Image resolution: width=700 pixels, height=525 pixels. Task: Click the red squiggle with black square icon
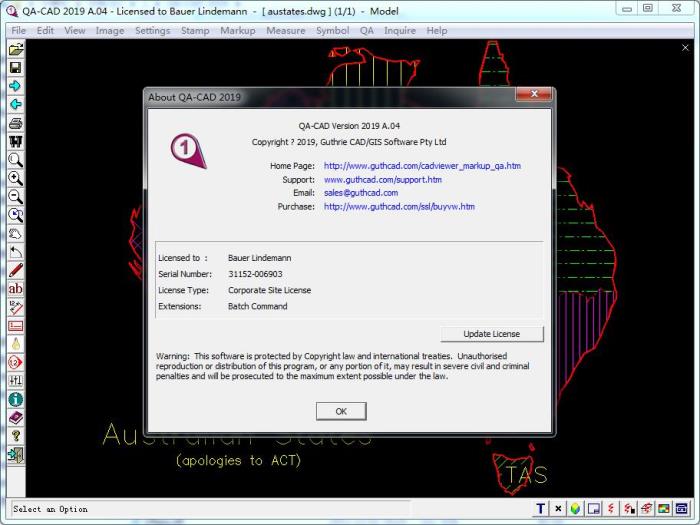629,508
